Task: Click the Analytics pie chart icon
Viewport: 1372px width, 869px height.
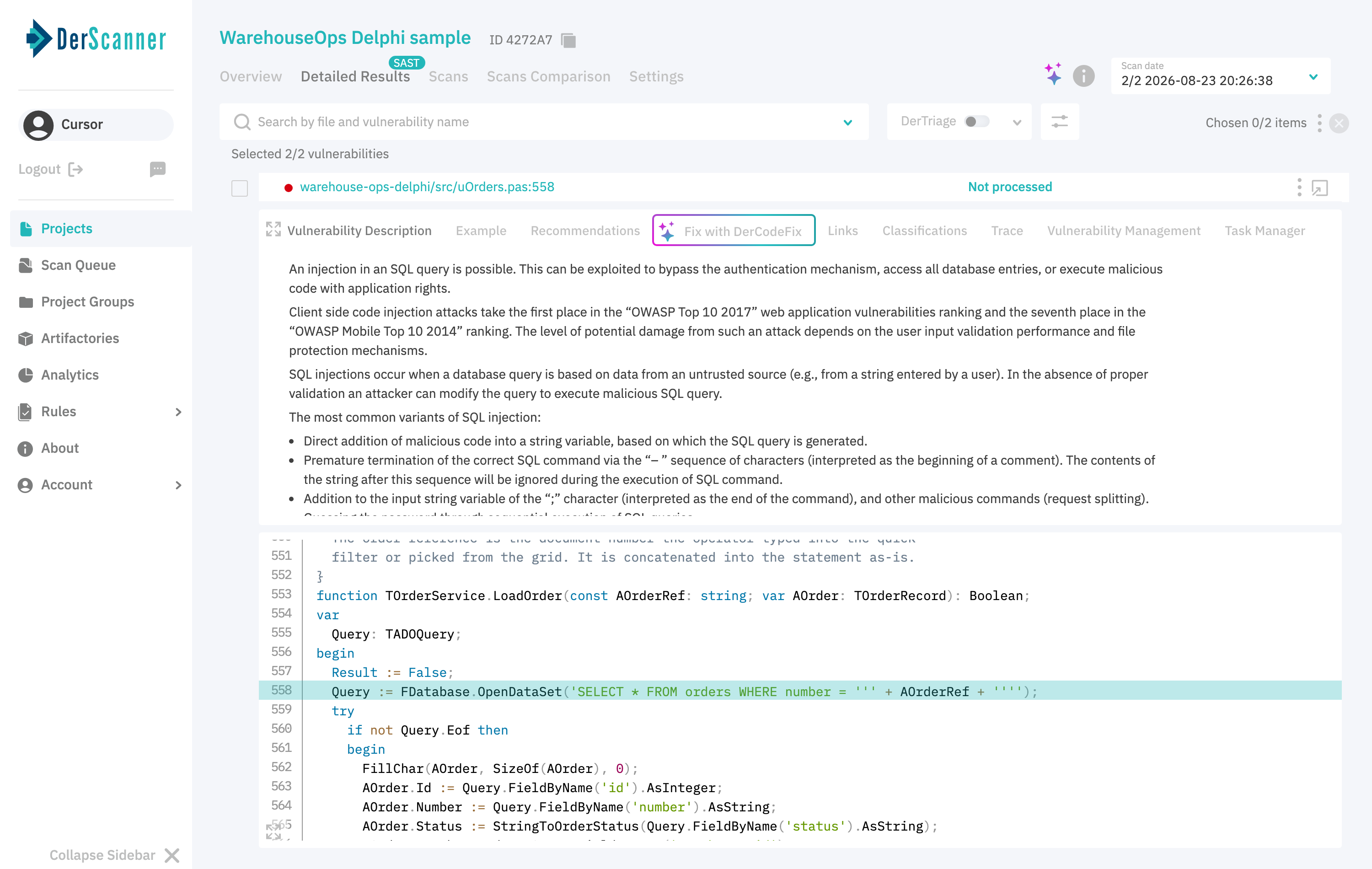Action: [x=26, y=375]
